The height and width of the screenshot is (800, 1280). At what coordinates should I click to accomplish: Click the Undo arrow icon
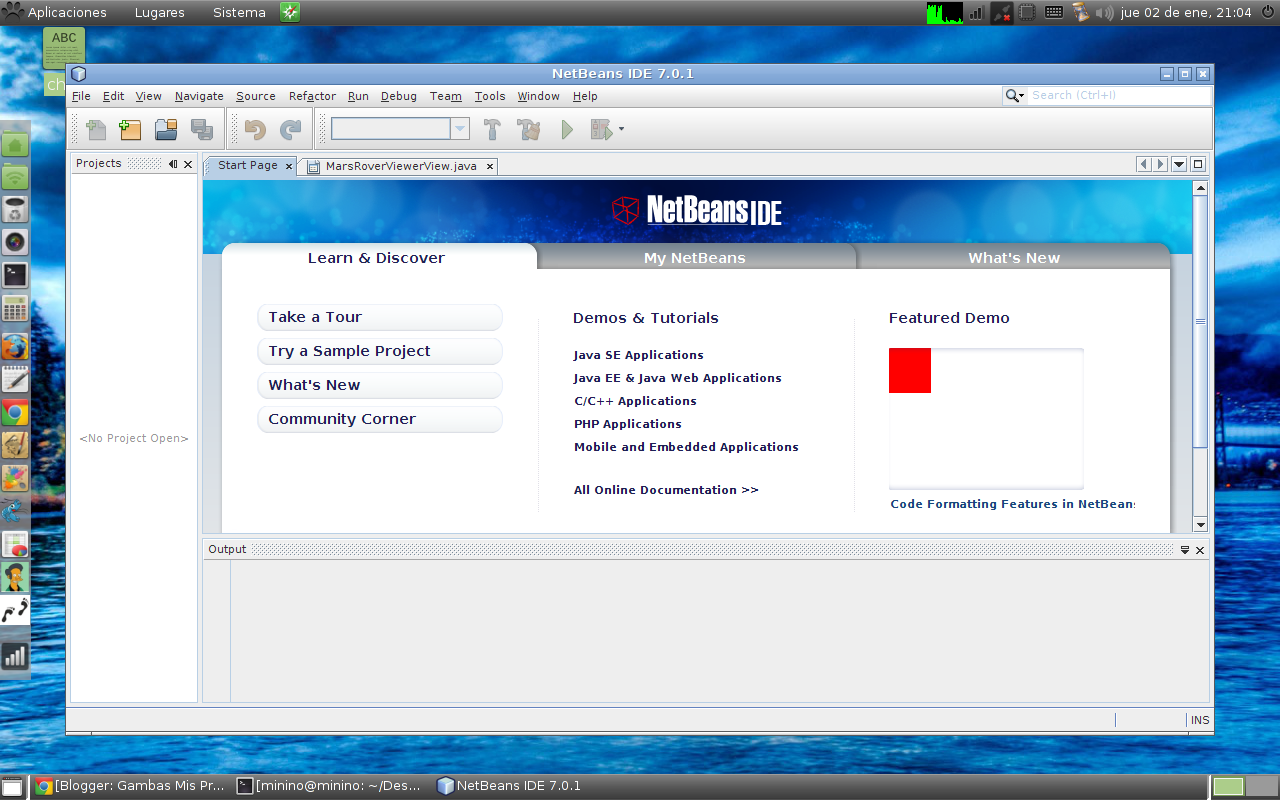point(255,129)
